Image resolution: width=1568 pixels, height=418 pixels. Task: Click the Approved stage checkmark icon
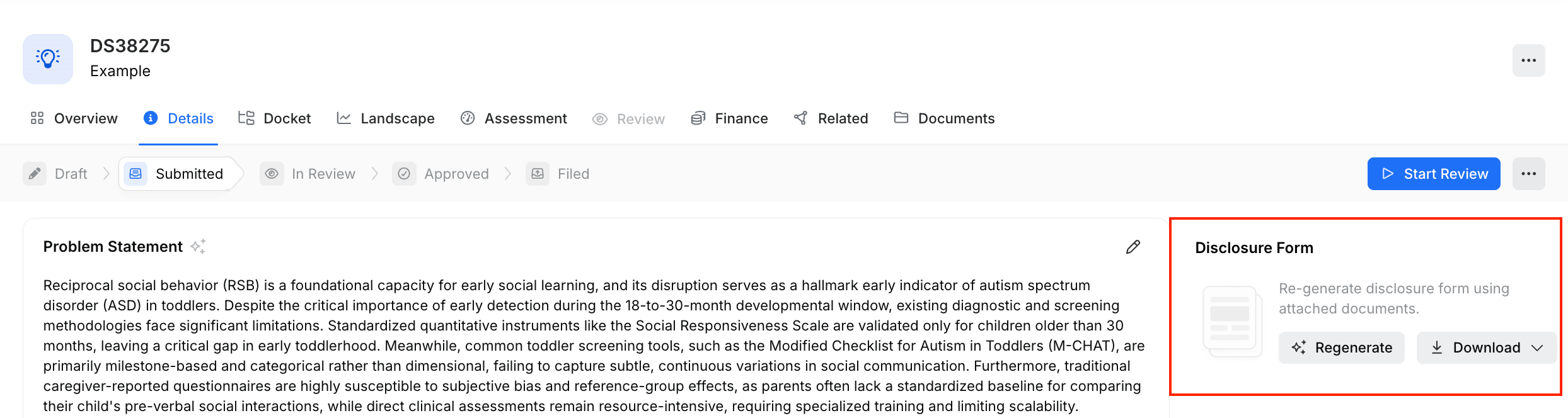[x=404, y=174]
